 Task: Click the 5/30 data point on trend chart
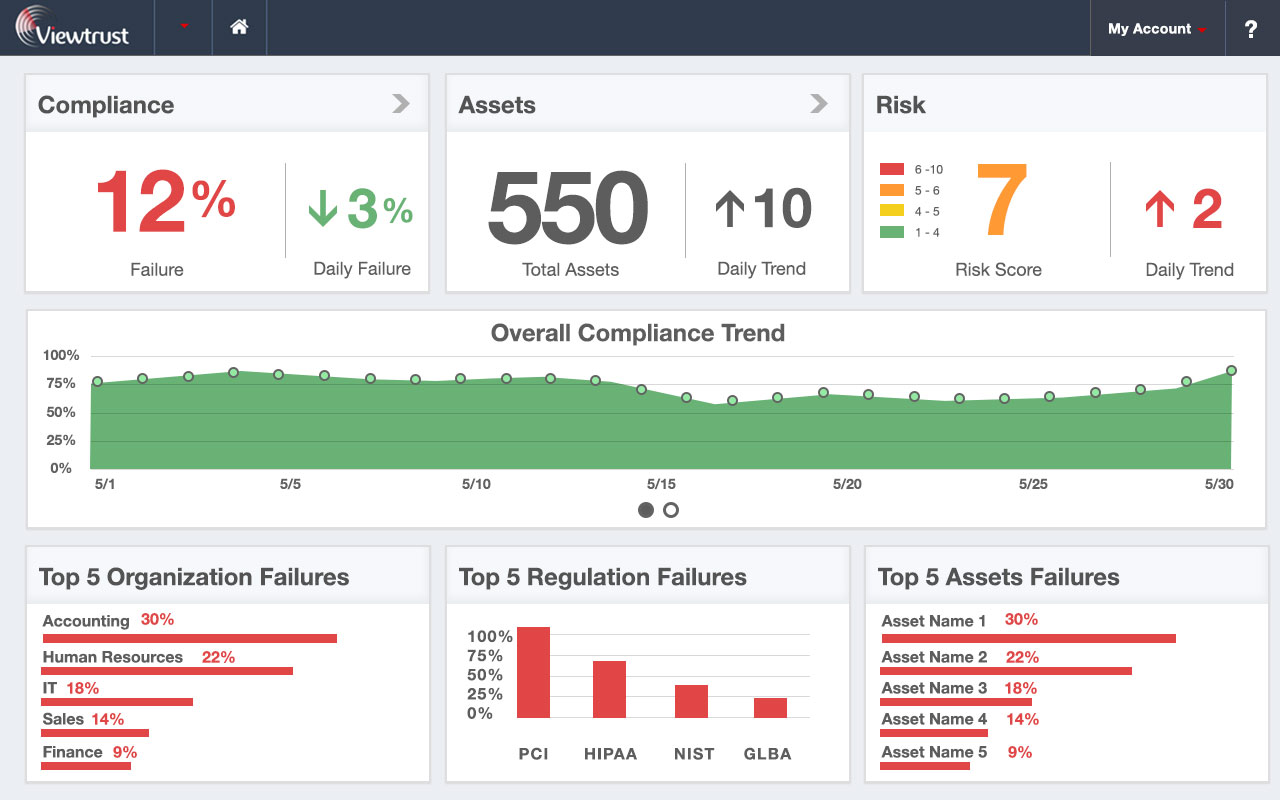click(1231, 370)
